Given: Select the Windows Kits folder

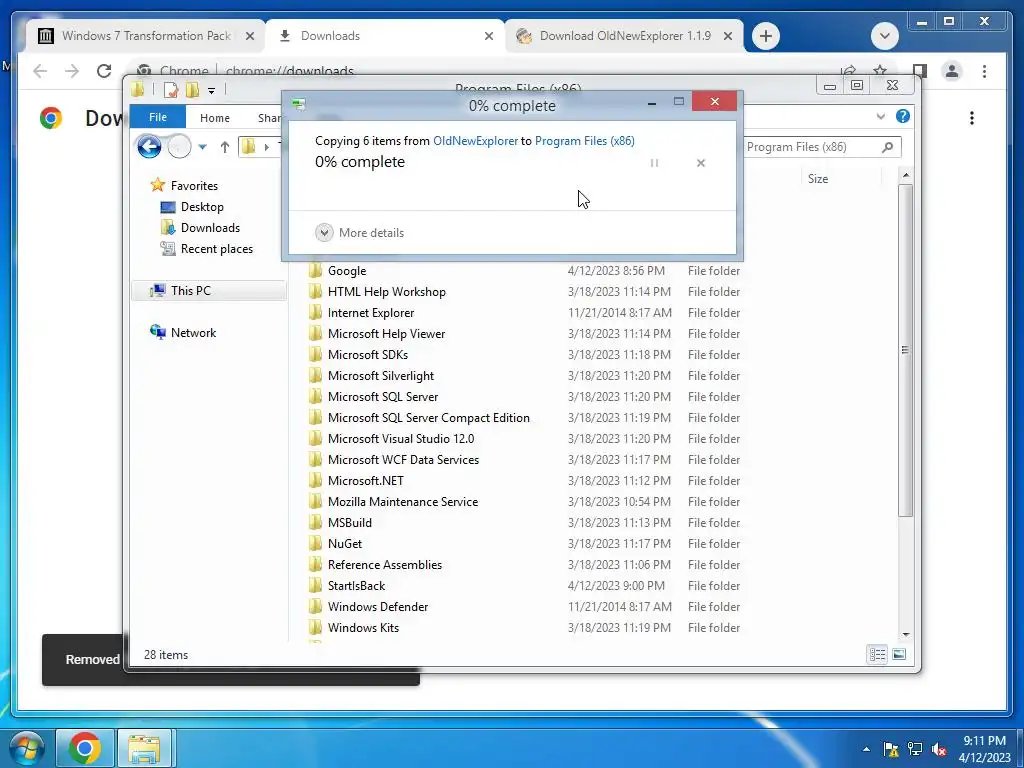Looking at the screenshot, I should [x=363, y=628].
